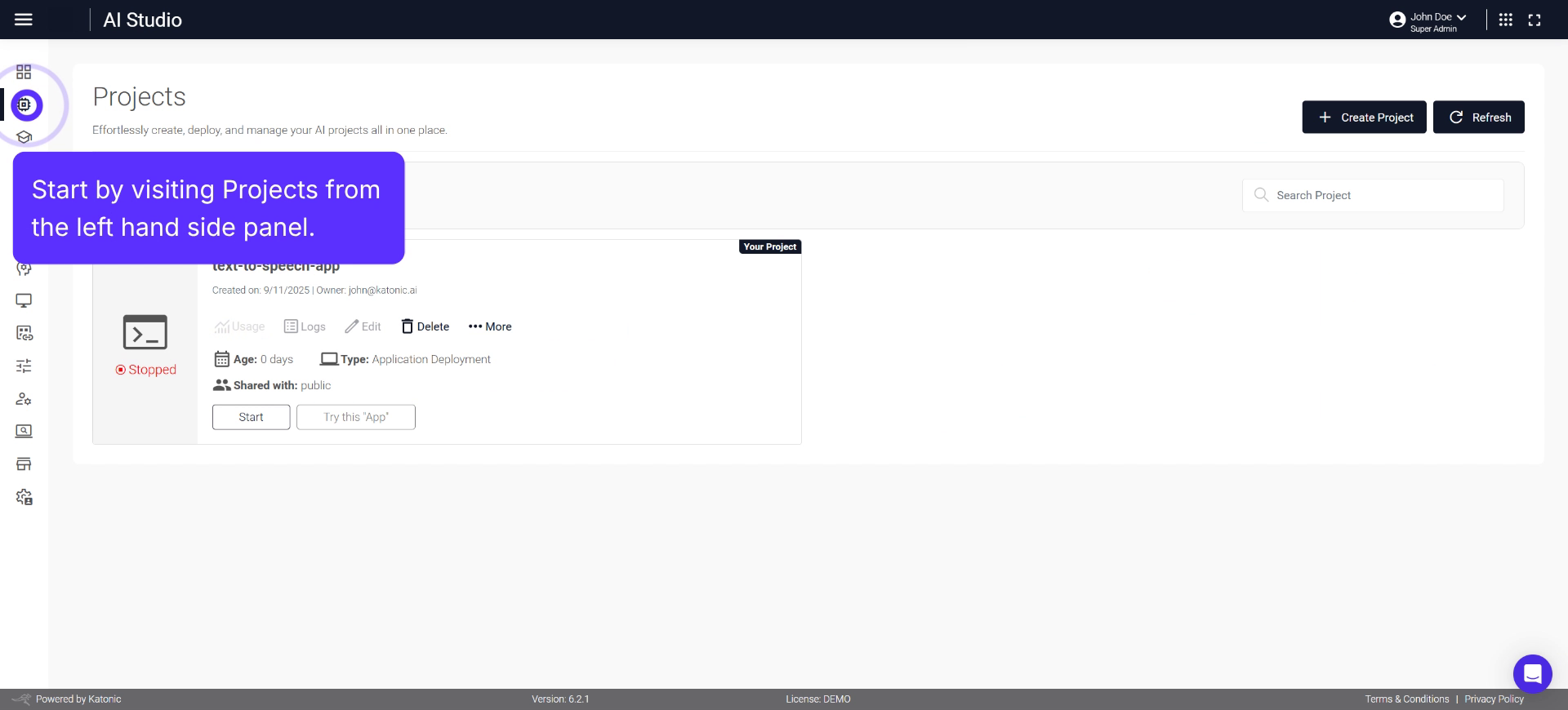The width and height of the screenshot is (1568, 710).
Task: Click the storefront marketplace sidebar icon
Action: pos(24,464)
